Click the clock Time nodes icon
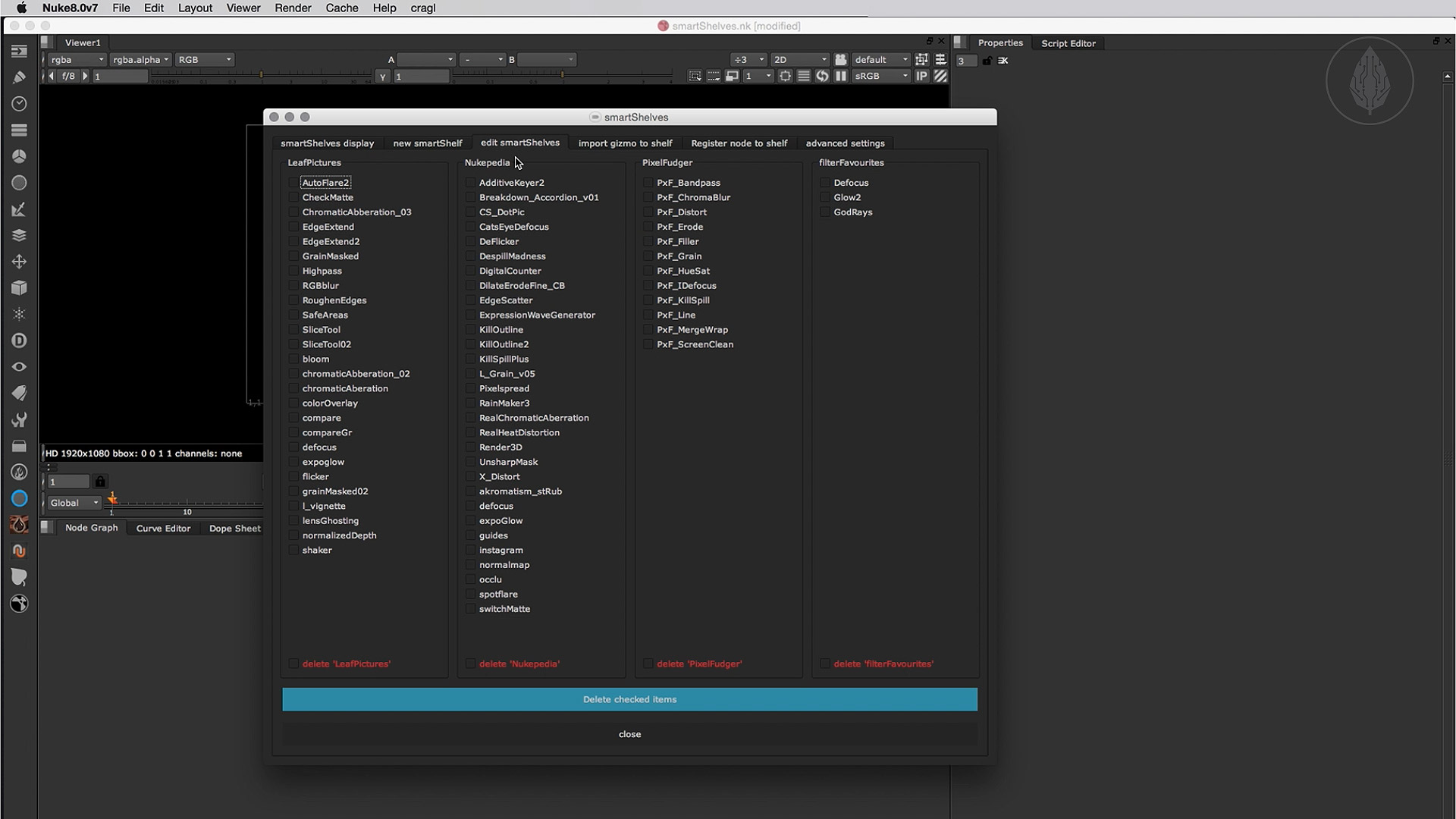The width and height of the screenshot is (1456, 819). 19,104
